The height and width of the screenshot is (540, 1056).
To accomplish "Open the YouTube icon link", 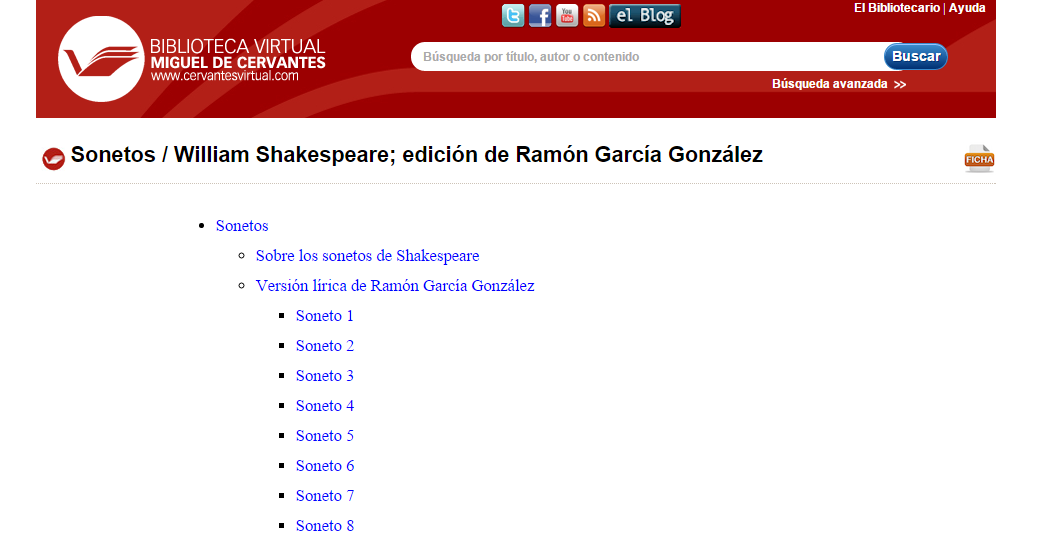I will (x=566, y=15).
